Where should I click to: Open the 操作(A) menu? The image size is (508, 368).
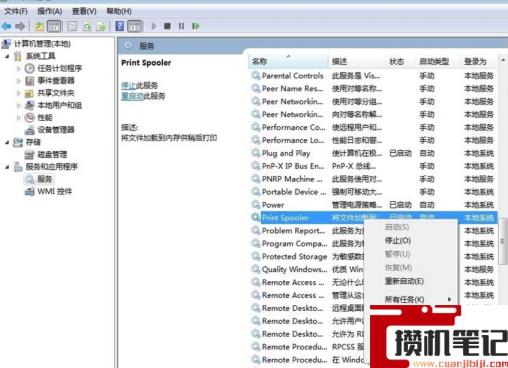click(50, 11)
